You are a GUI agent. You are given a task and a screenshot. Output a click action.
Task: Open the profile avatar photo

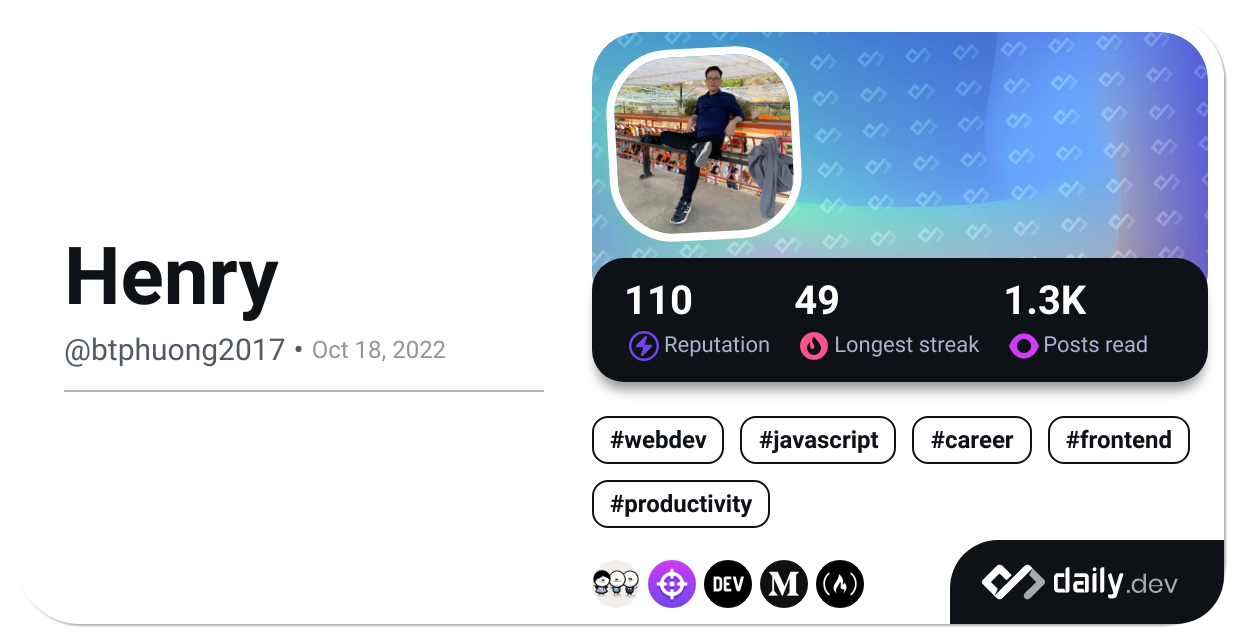(704, 143)
